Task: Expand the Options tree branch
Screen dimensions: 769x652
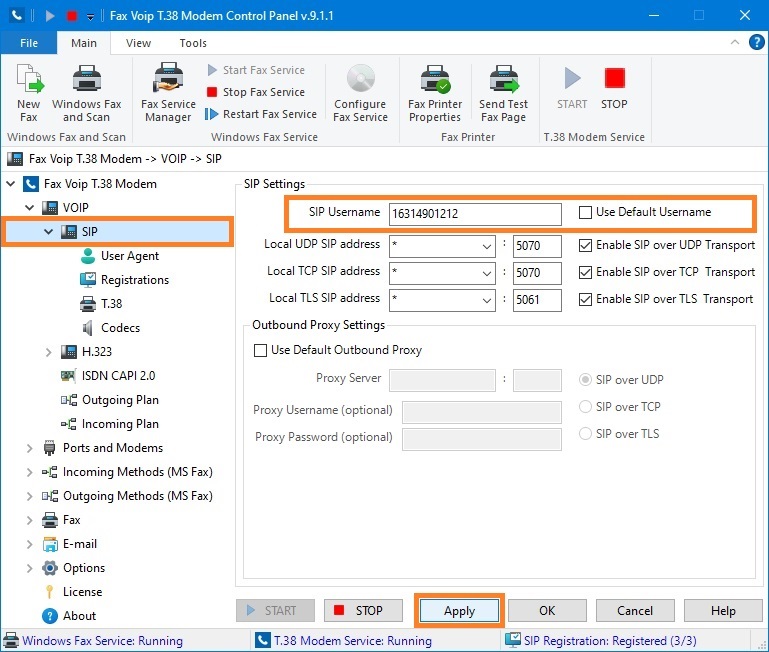Action: (29, 569)
